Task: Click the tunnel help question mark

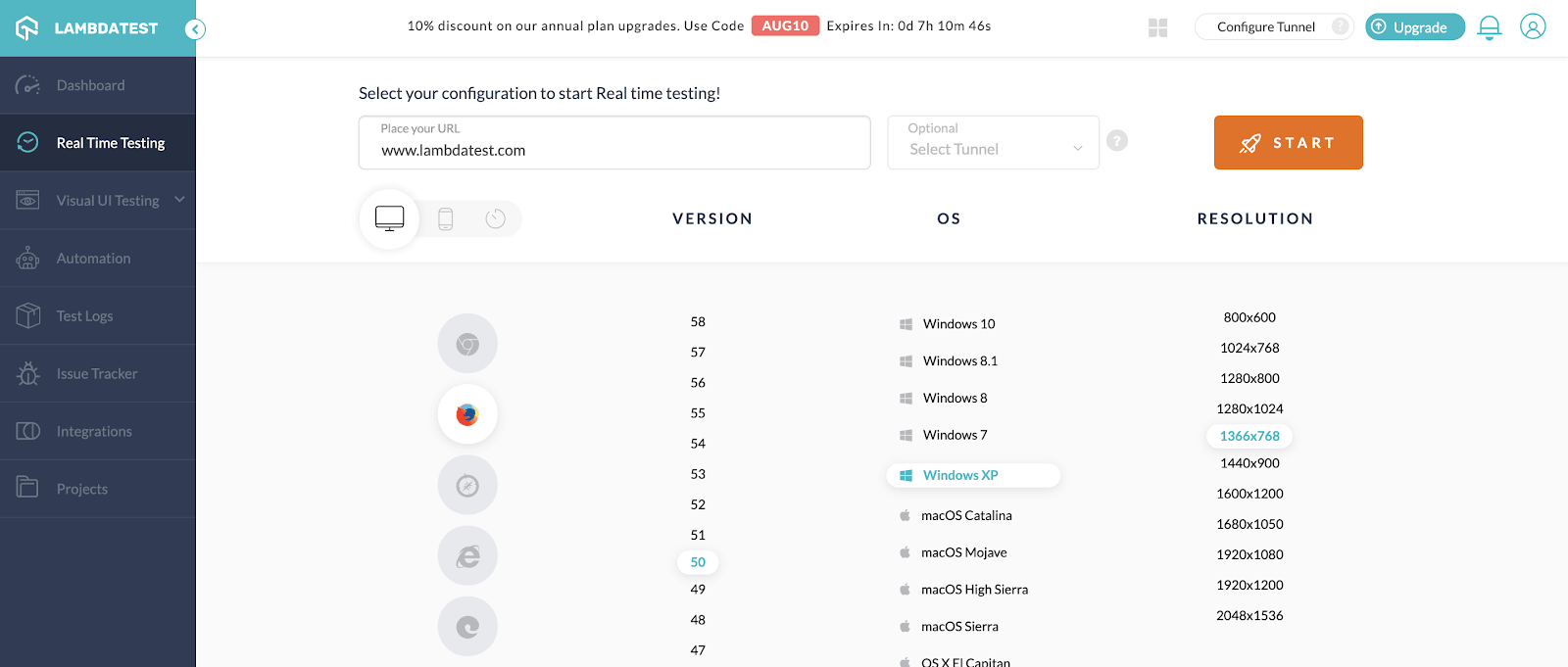Action: point(1117,141)
